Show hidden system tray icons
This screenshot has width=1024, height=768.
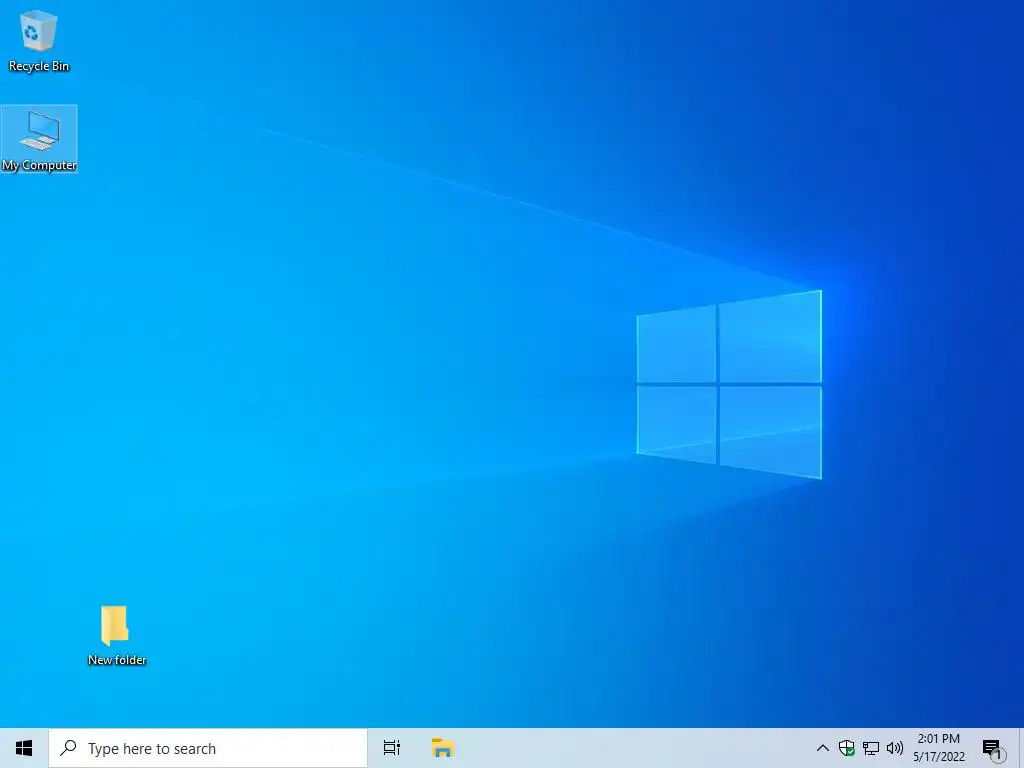click(823, 748)
